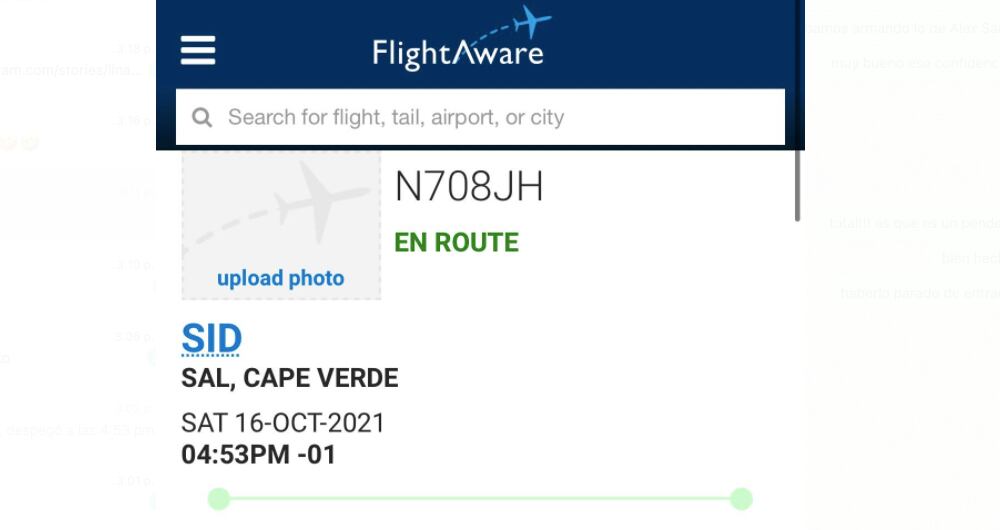The image size is (1000, 530).
Task: Click the 04:53PM -01 departure time
Action: pos(258,455)
